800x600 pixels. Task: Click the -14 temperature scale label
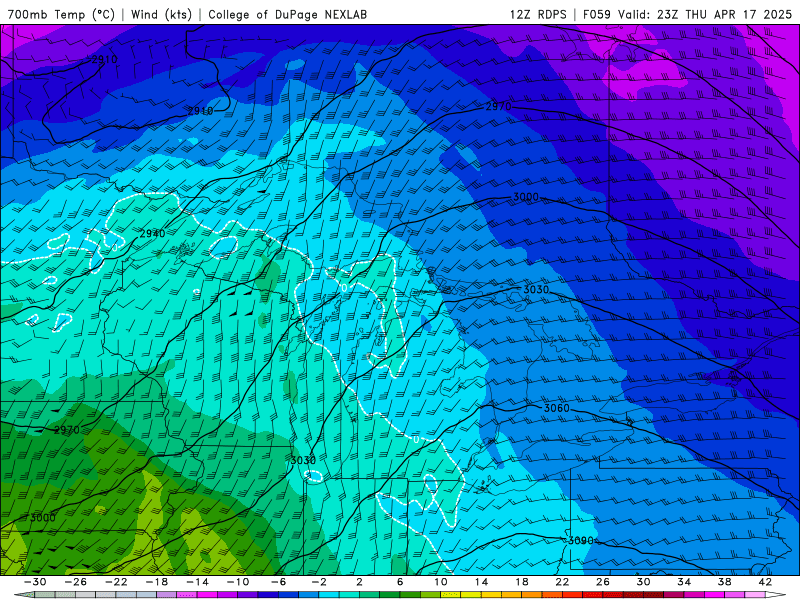click(197, 582)
